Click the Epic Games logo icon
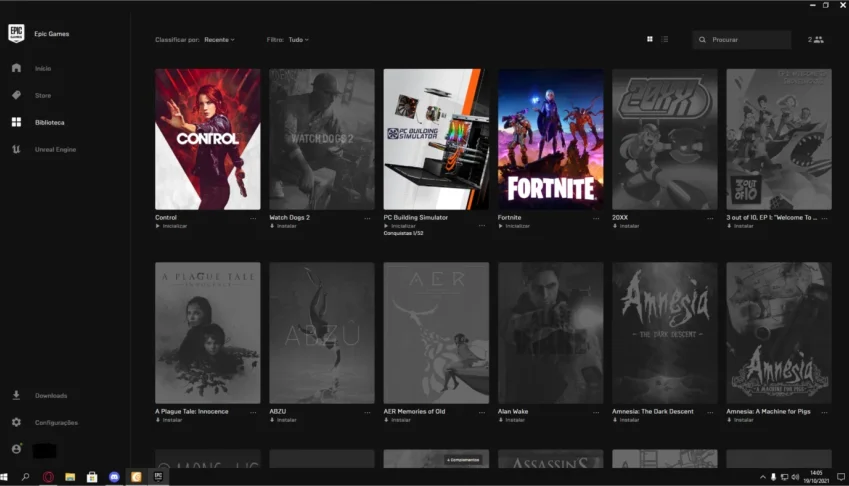This screenshot has height=486, width=849. pos(16,34)
